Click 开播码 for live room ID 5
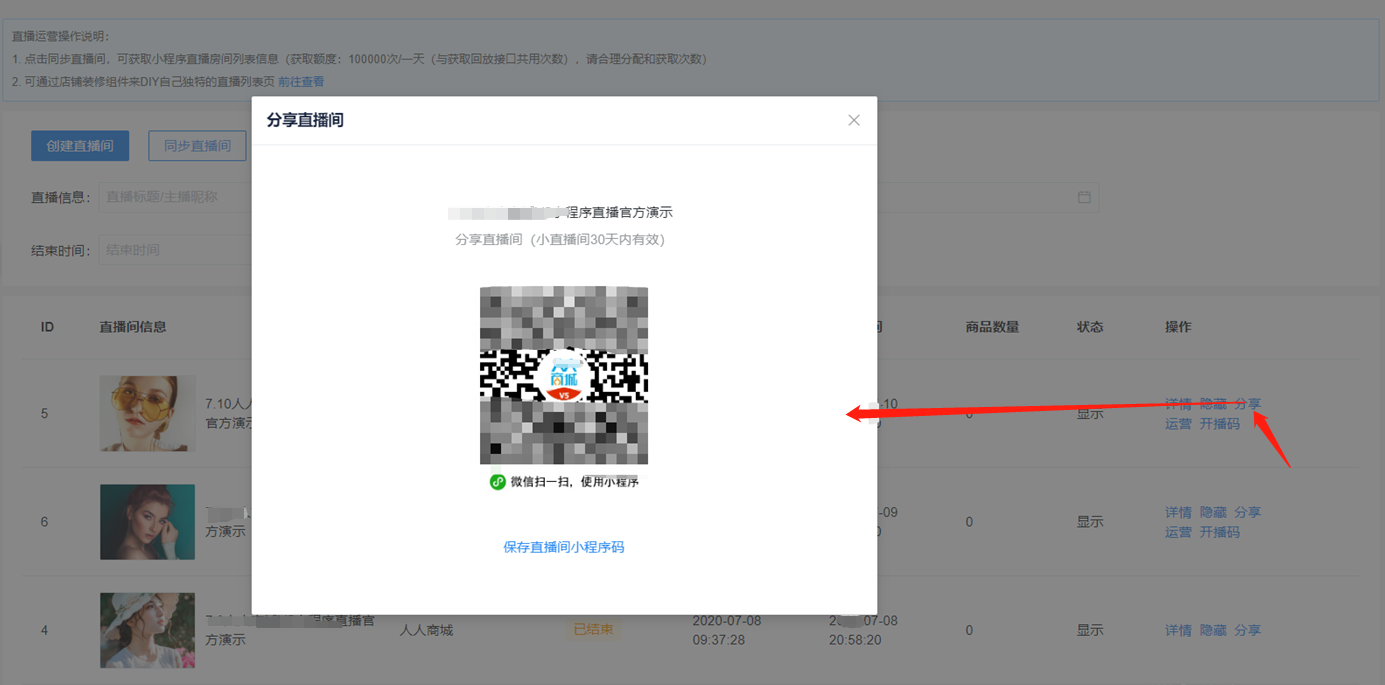The height and width of the screenshot is (685, 1385). (x=1219, y=423)
